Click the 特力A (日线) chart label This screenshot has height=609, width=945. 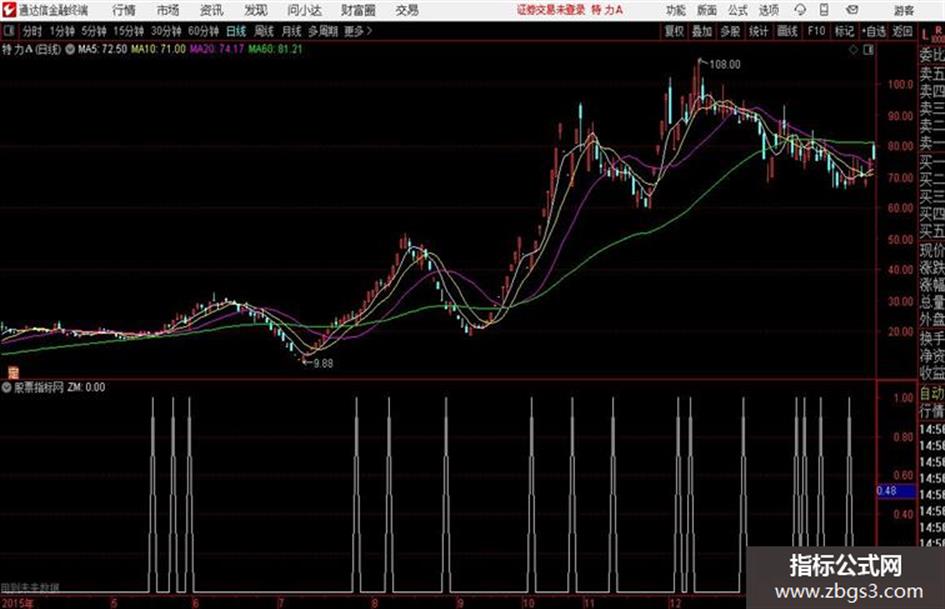[x=31, y=49]
